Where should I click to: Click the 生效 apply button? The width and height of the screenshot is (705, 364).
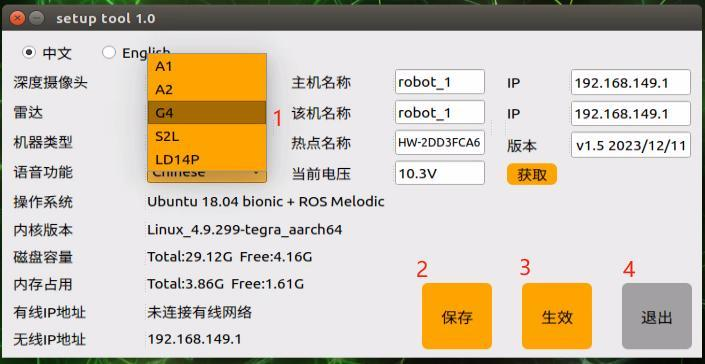557,316
